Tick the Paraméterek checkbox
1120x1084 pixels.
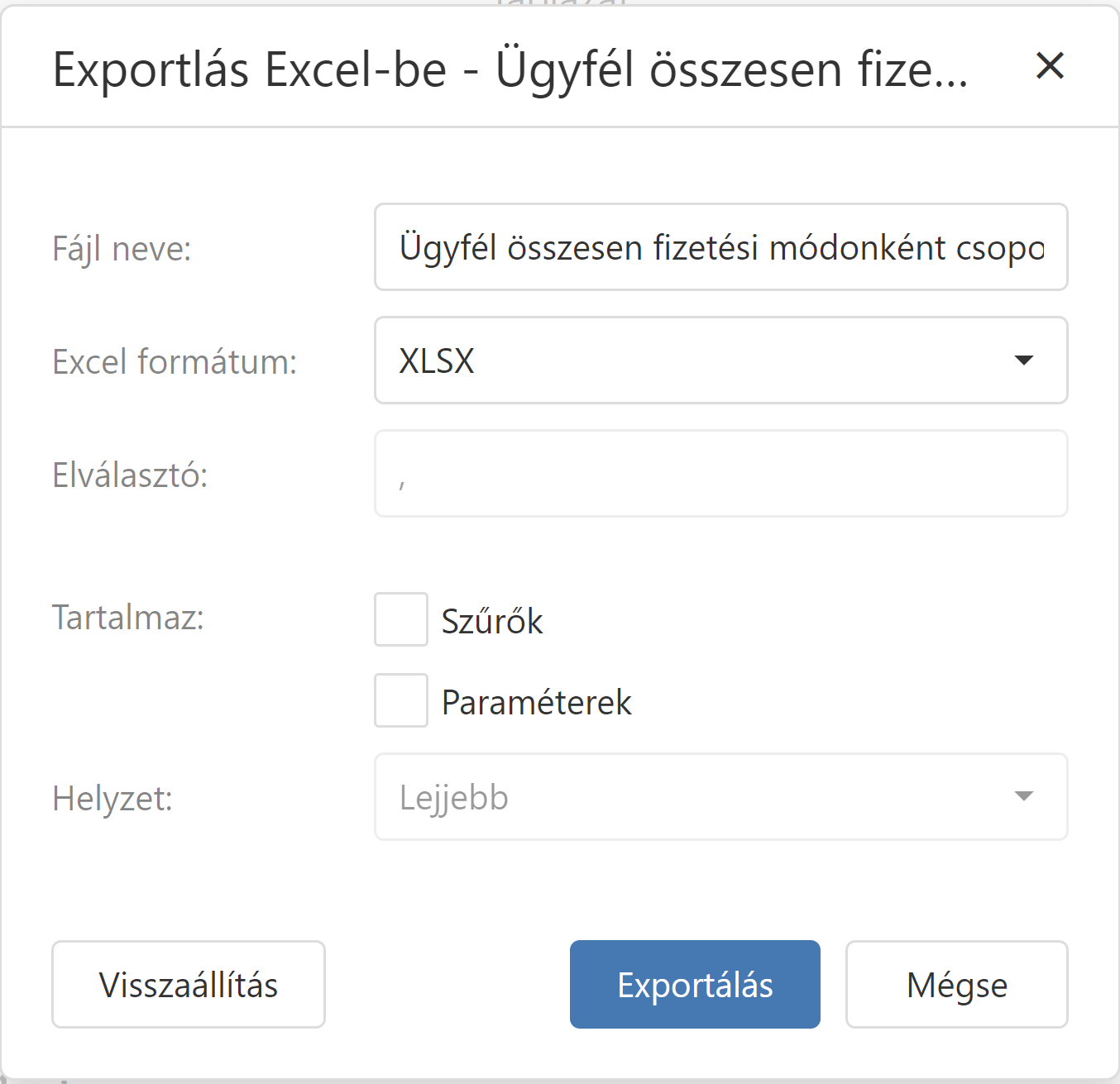tap(401, 700)
